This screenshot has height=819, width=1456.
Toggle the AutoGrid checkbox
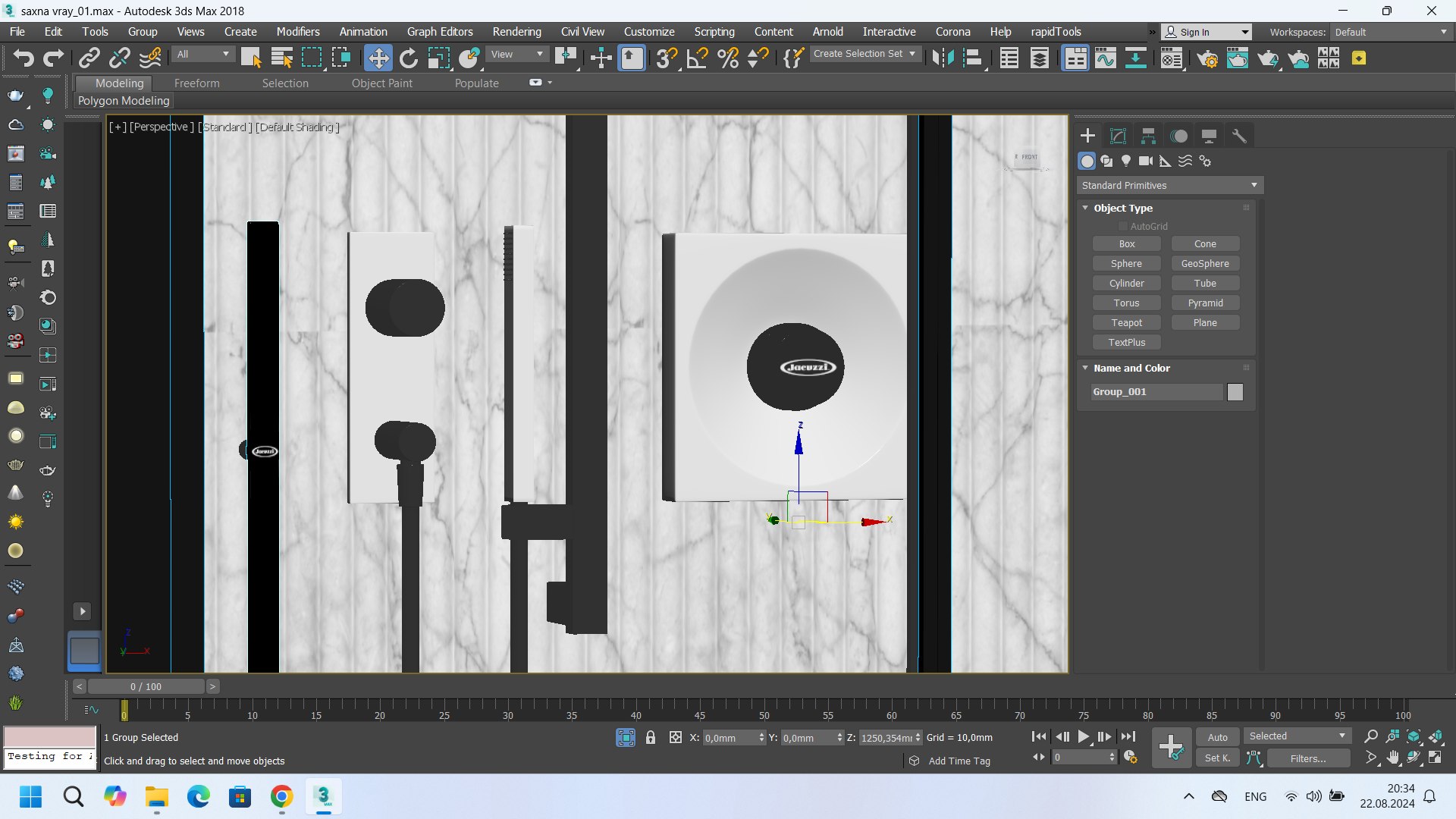(1123, 226)
